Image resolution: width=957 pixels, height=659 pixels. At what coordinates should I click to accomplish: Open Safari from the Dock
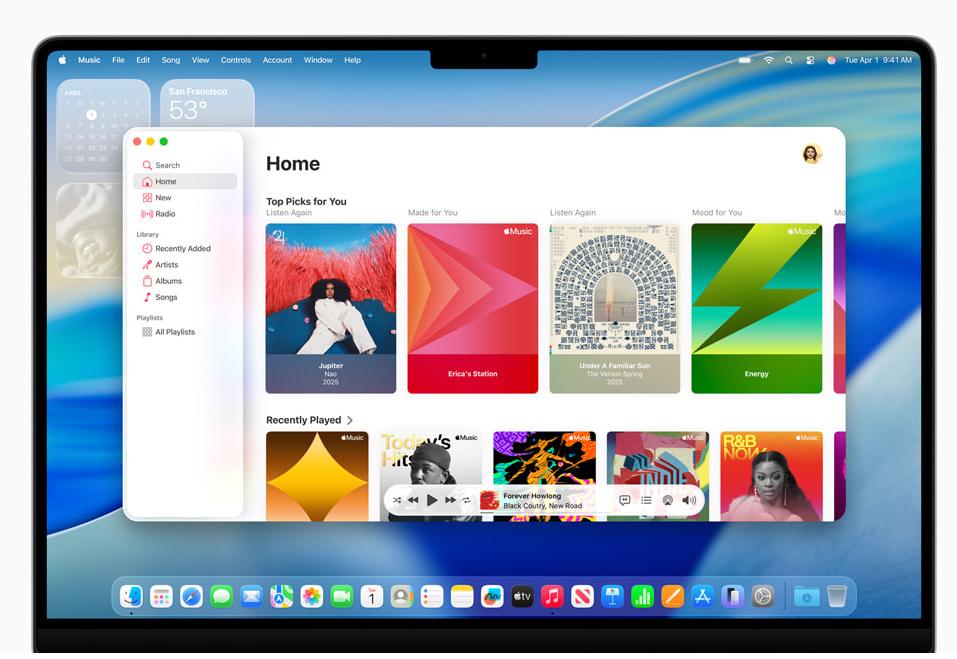[191, 596]
